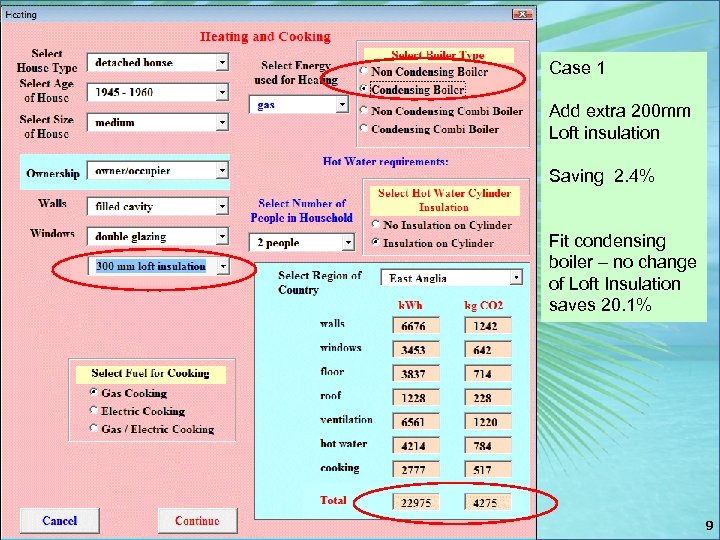The width and height of the screenshot is (720, 540).
Task: Click the ventilation kg CO2 value 1220
Action: [488, 422]
